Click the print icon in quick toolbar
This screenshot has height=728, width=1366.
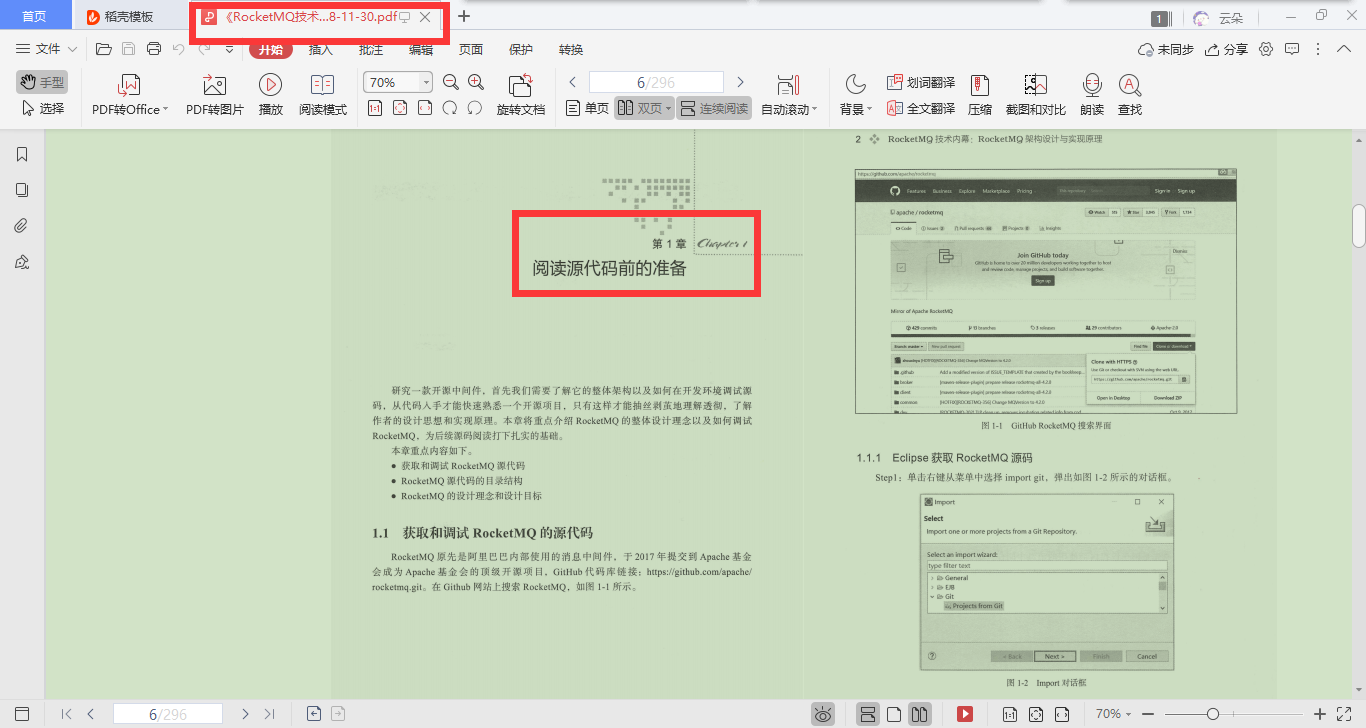coord(154,49)
